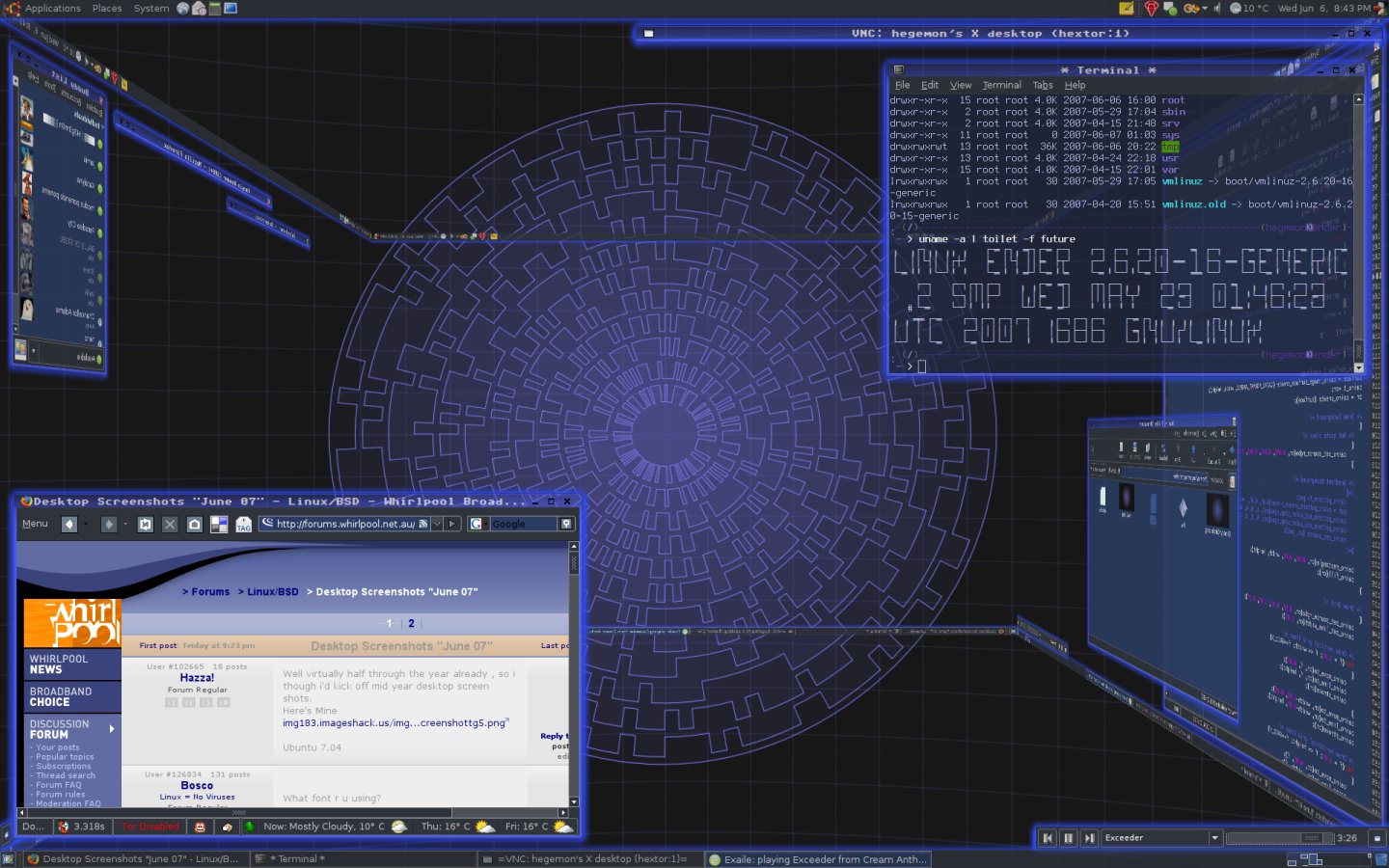Follow the Linux/BSD breadcrumb link

[273, 592]
